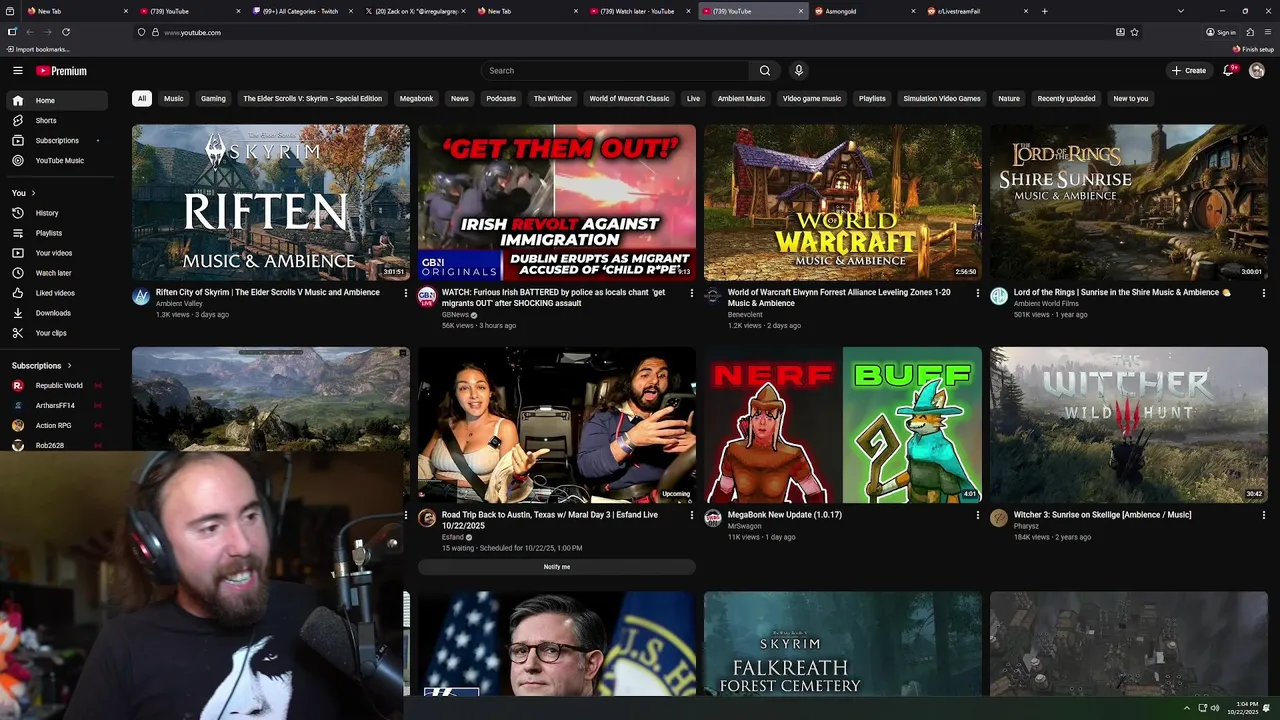Viewport: 1280px width, 720px height.
Task: Select the Recently uploaded chip
Action: [x=1066, y=99]
